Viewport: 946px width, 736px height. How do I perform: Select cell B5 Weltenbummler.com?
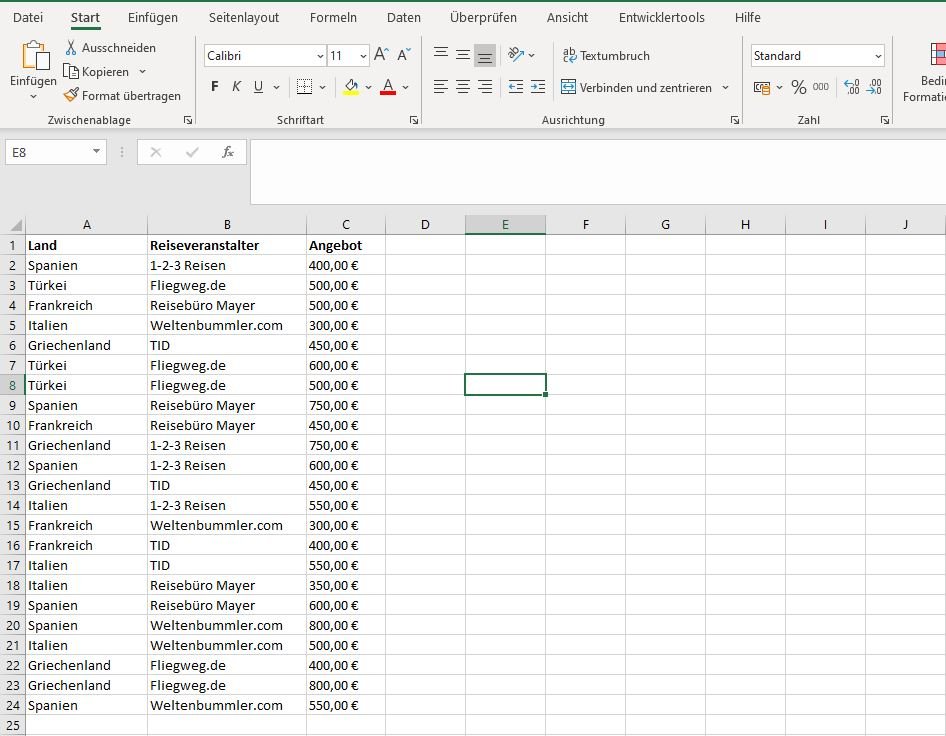point(227,325)
